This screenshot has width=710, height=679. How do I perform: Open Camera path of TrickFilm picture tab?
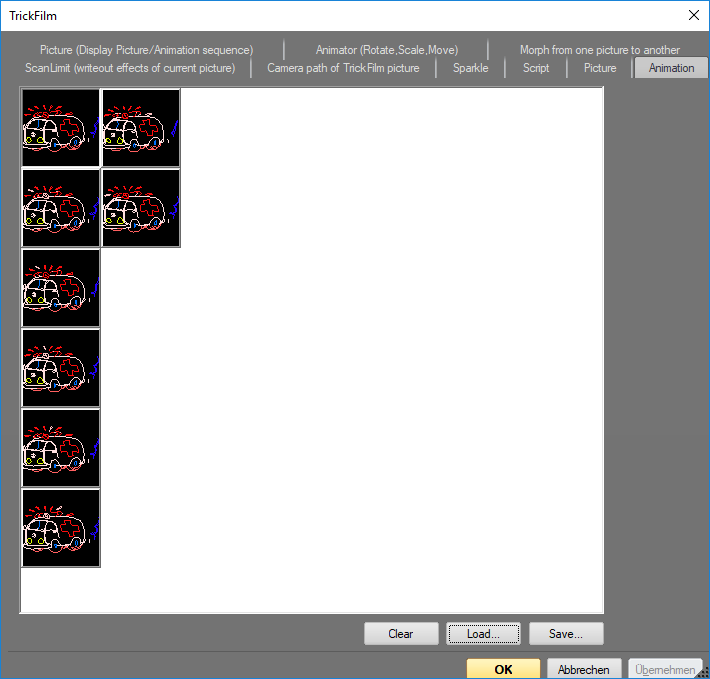(343, 68)
